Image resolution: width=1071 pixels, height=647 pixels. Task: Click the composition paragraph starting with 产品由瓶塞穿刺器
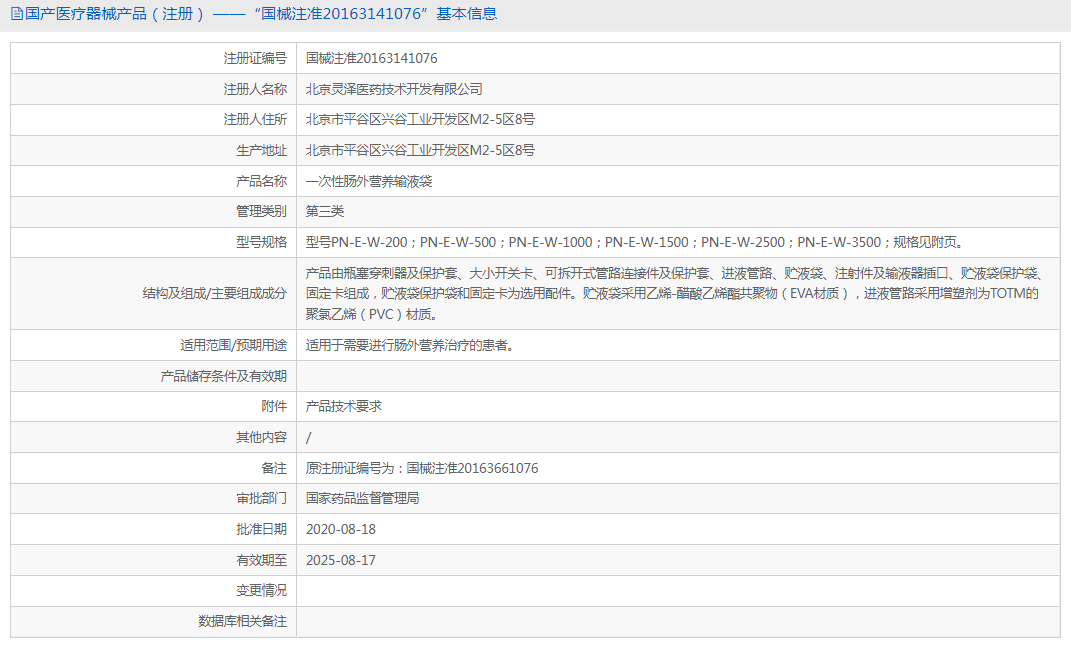675,294
